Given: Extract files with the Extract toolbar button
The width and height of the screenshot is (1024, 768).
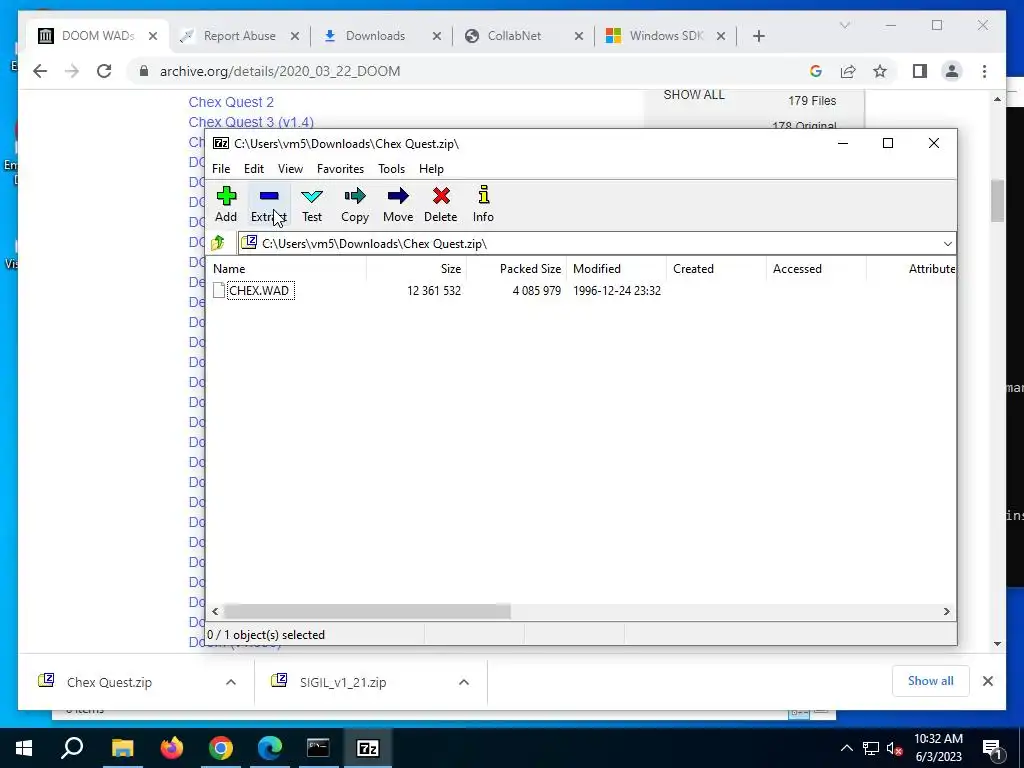Looking at the screenshot, I should [268, 204].
